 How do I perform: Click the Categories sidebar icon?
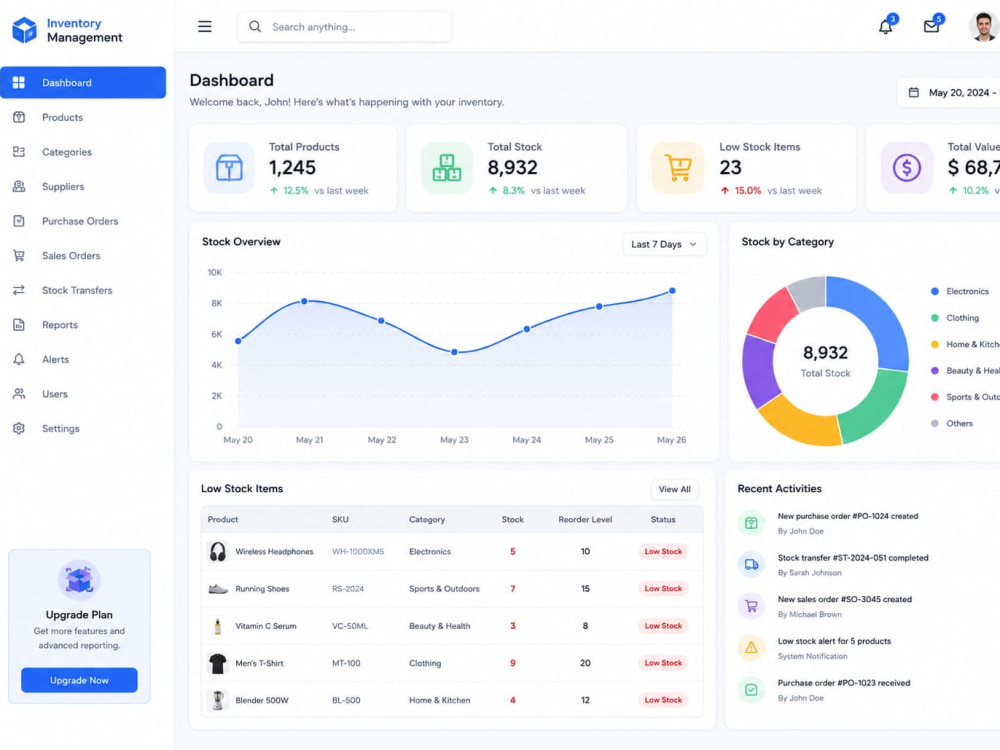[x=19, y=152]
